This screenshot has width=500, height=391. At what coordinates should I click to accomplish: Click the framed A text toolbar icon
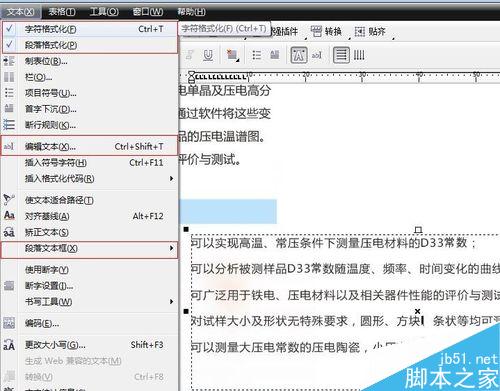click(299, 55)
